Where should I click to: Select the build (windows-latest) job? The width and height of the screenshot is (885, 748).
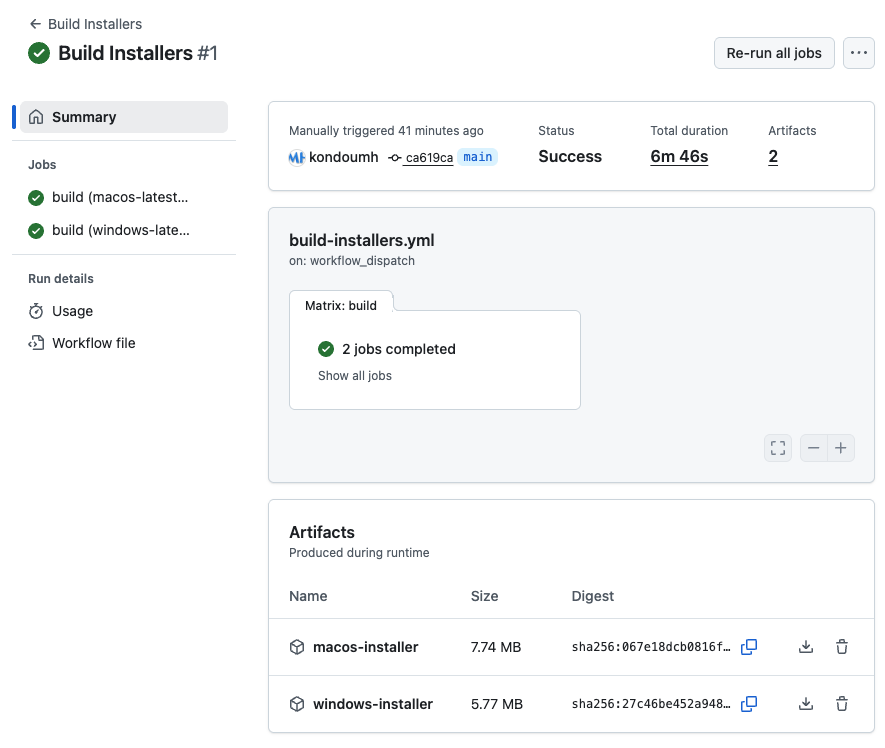click(119, 230)
